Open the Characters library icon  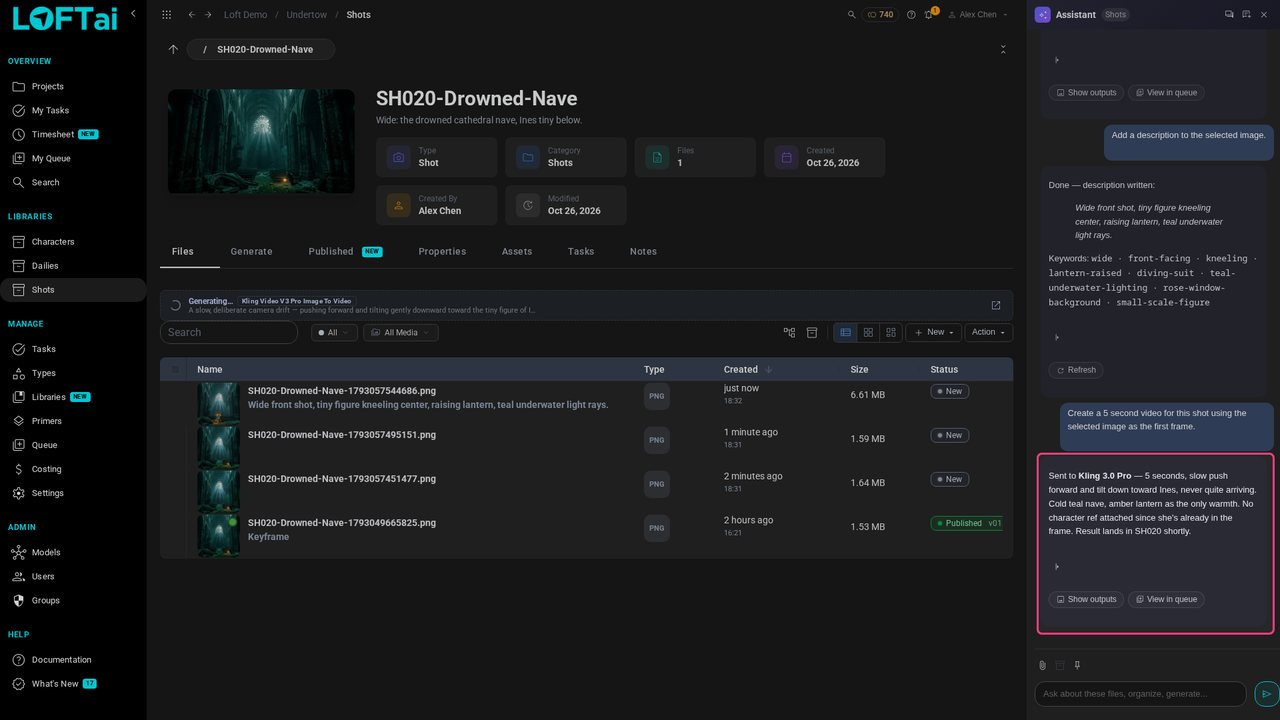(18, 242)
